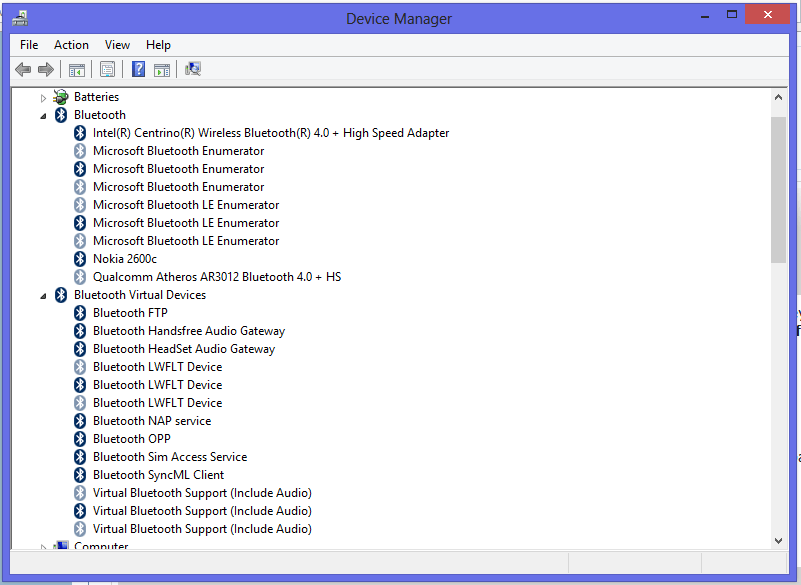Select the non-dimmed "Microsoft Bluetooth LE Enumerator" entry
Screen dimensions: 801x585
(x=186, y=223)
